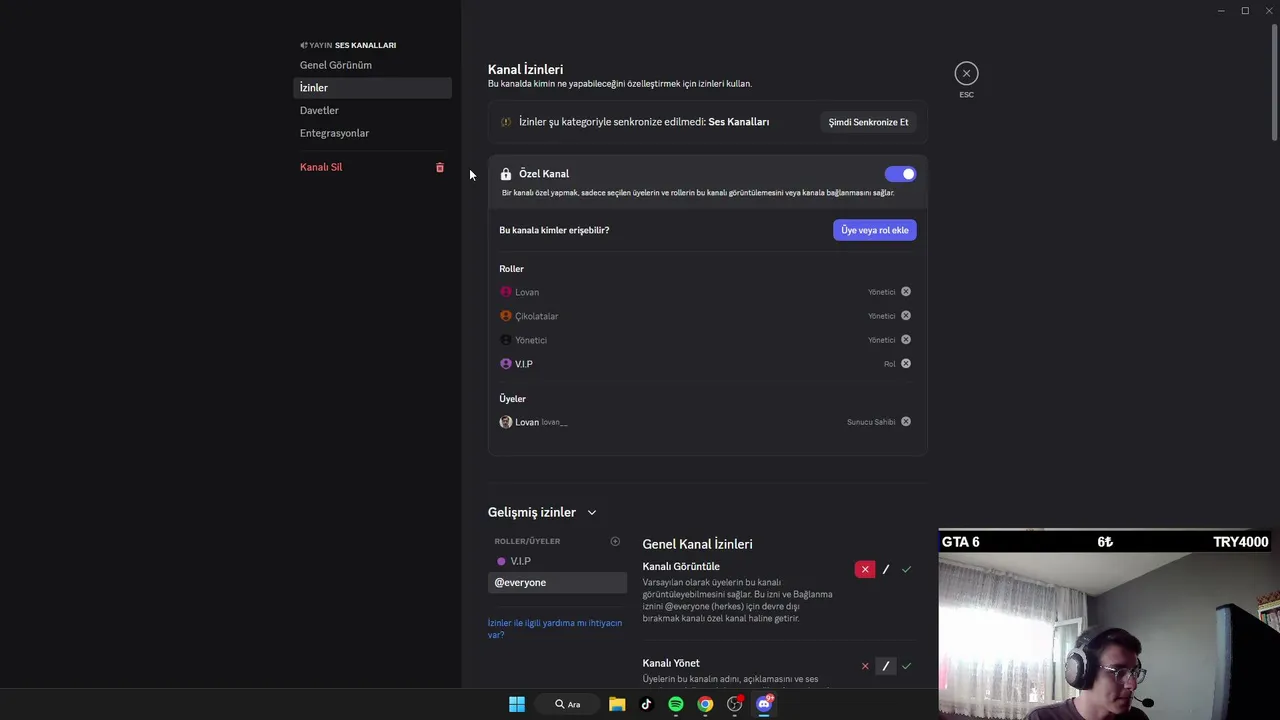Click the sync warning icon beside İzinler şu kategoriyle
The width and height of the screenshot is (1280, 720).
click(x=506, y=122)
